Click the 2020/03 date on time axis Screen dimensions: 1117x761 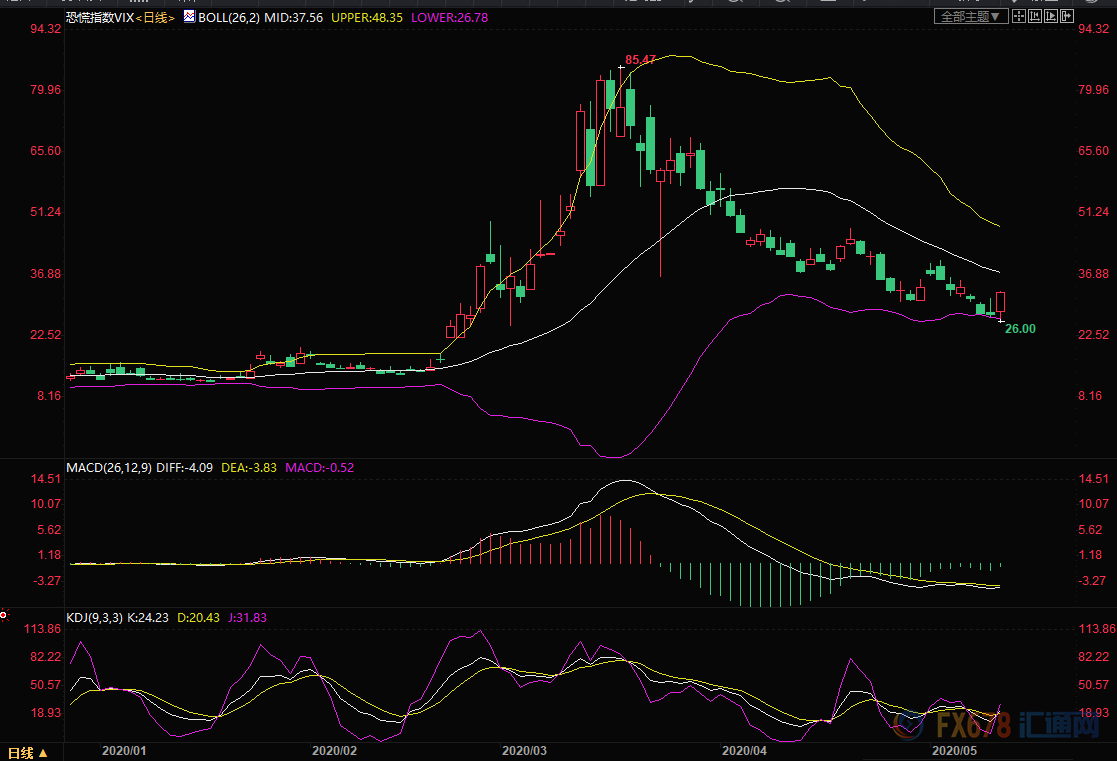[x=525, y=749]
